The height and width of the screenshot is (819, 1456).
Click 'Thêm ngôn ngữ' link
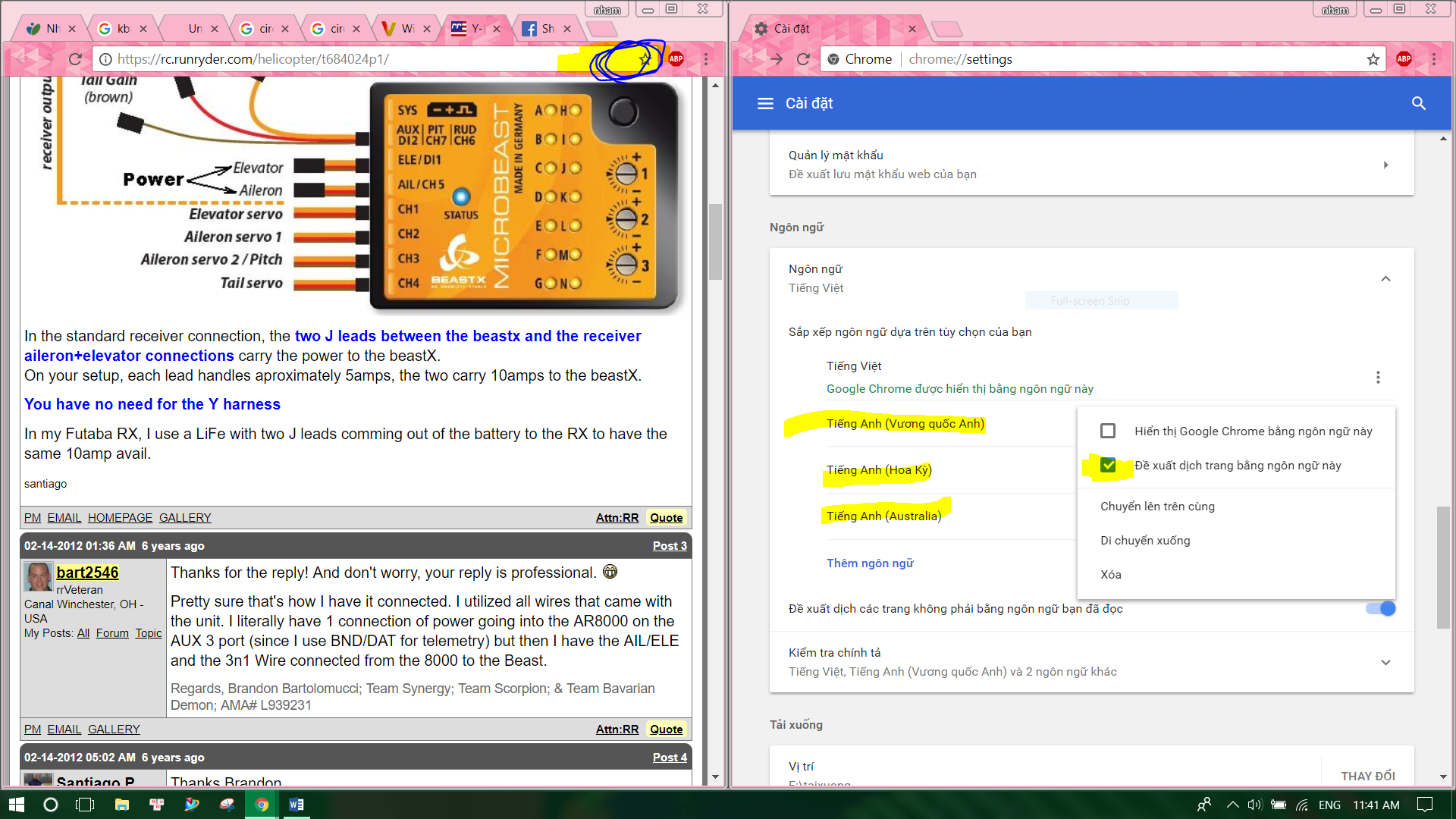870,562
